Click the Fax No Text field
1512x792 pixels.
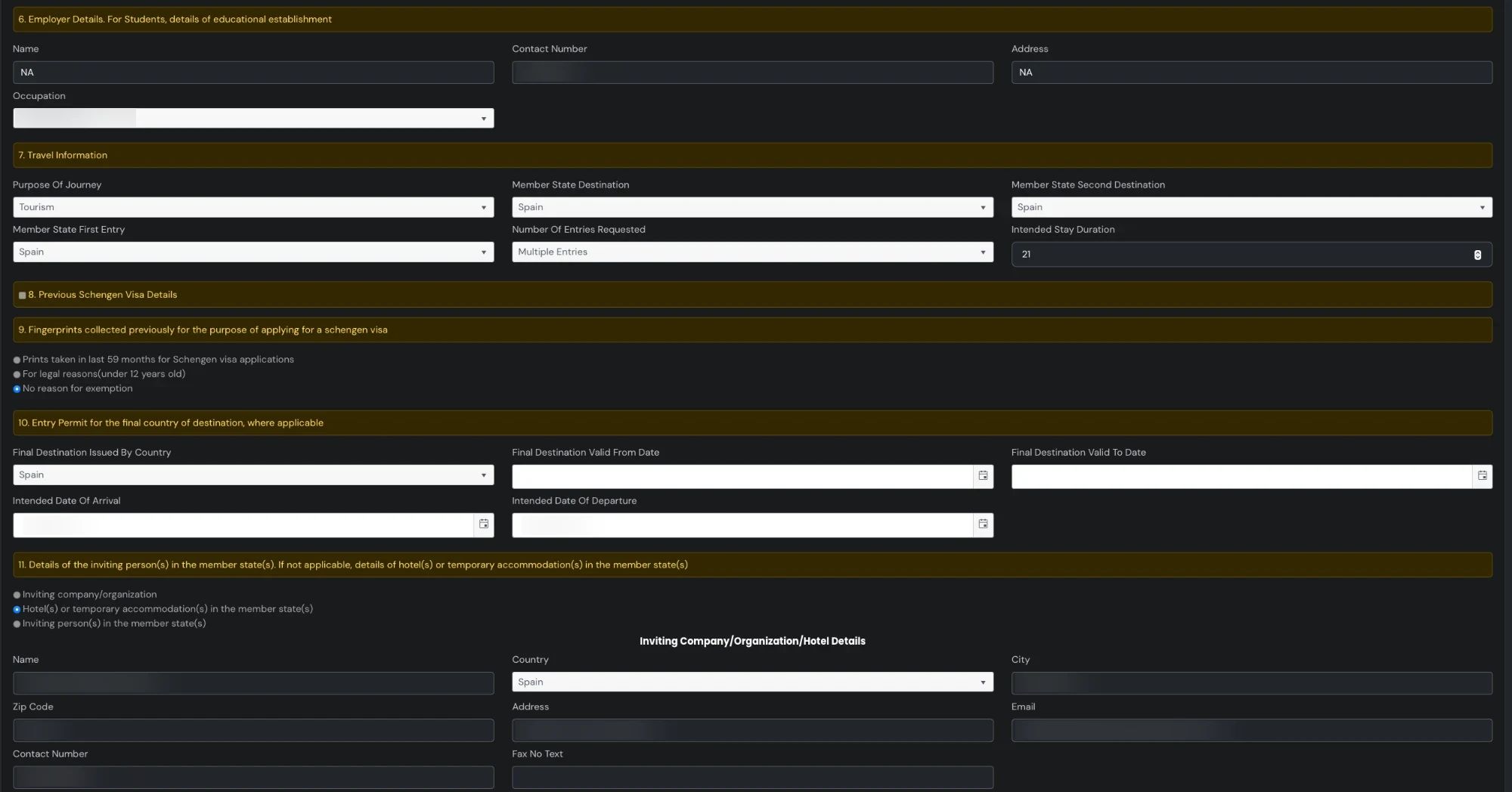[752, 778]
